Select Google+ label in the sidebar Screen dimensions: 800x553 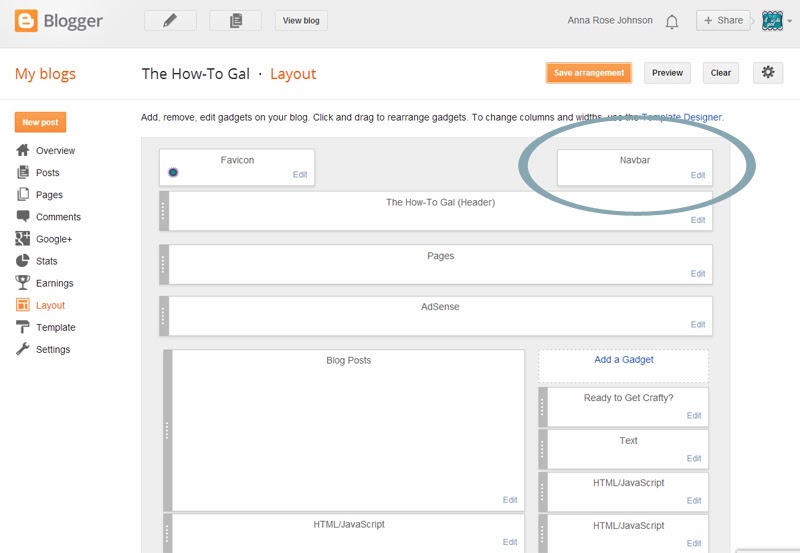(x=54, y=239)
